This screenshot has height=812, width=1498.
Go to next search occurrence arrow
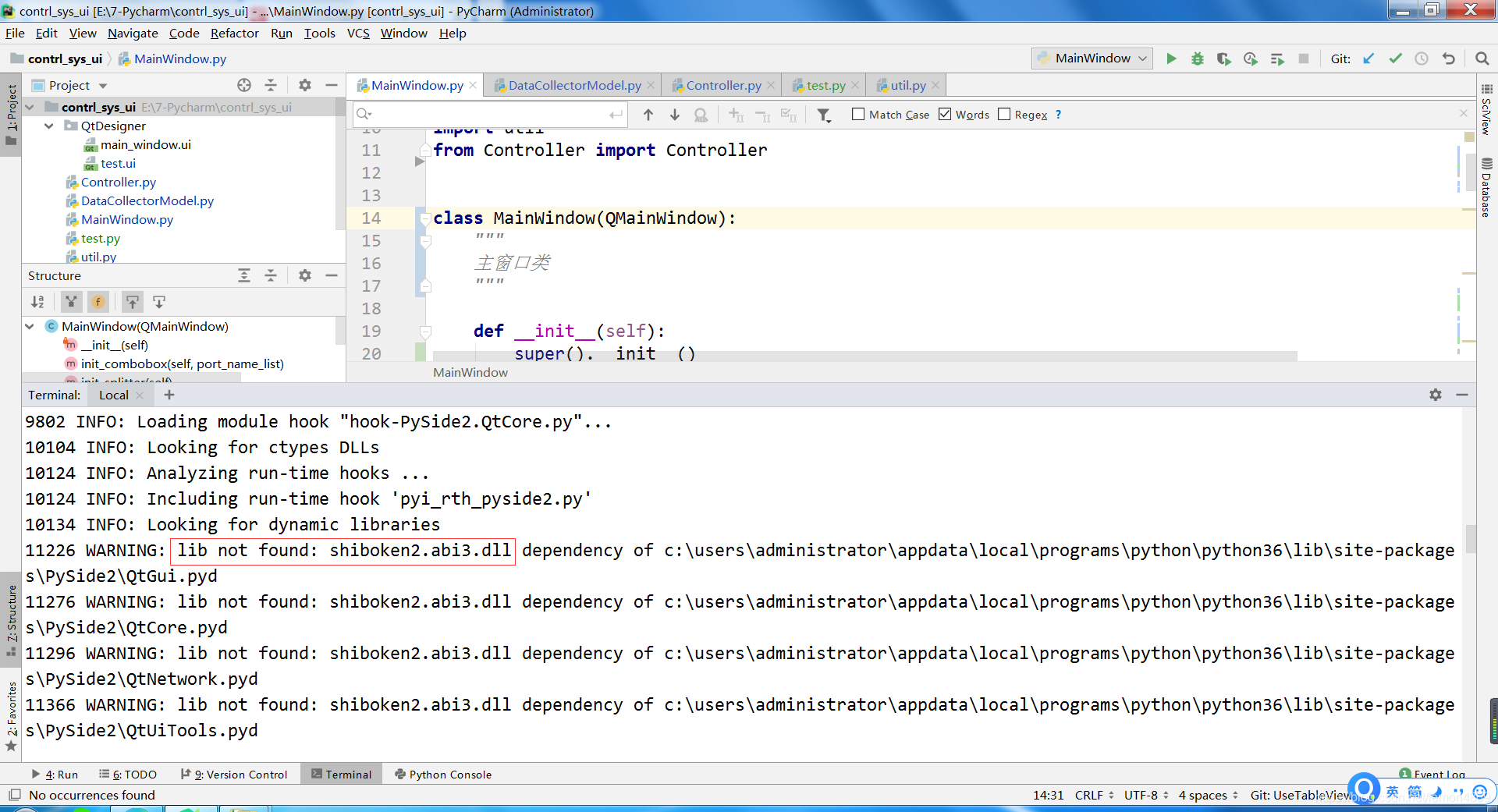coord(675,115)
